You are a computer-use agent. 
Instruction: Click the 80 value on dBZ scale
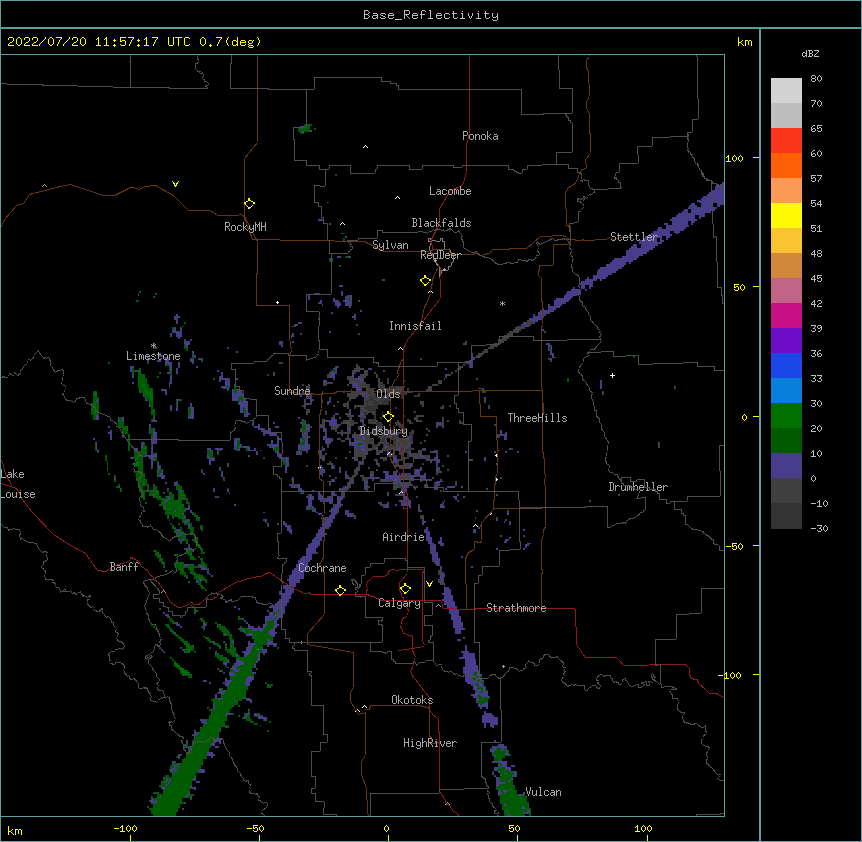point(816,79)
